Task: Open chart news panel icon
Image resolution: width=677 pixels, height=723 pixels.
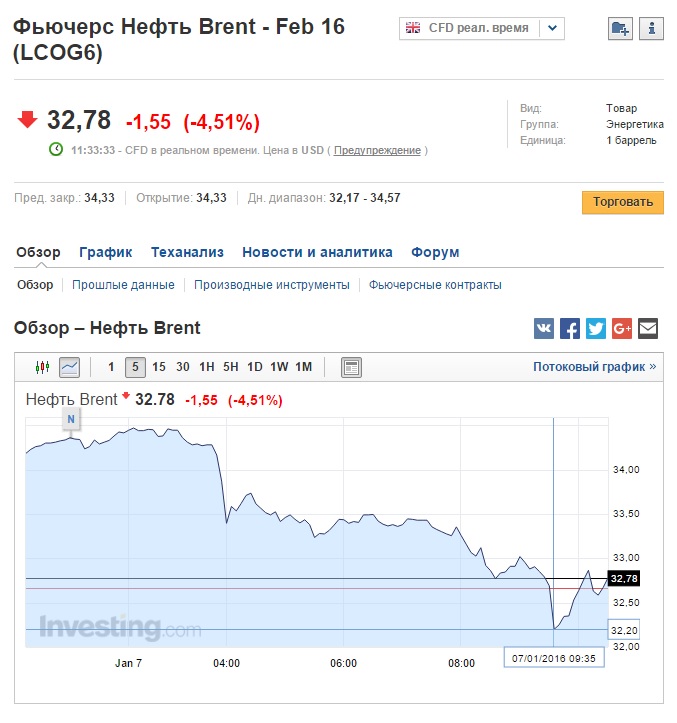Action: click(x=351, y=367)
